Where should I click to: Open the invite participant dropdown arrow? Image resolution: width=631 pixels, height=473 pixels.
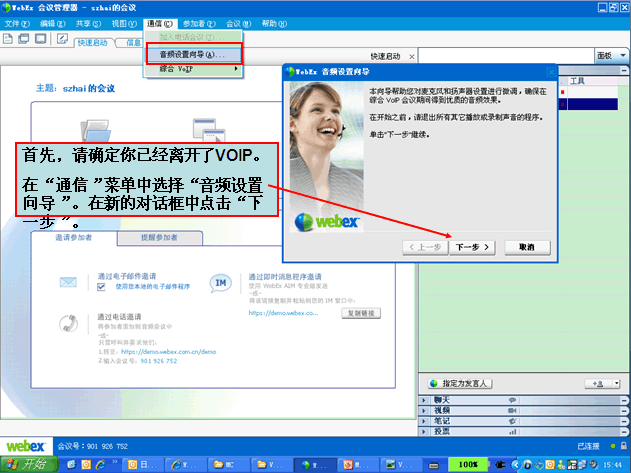616,384
